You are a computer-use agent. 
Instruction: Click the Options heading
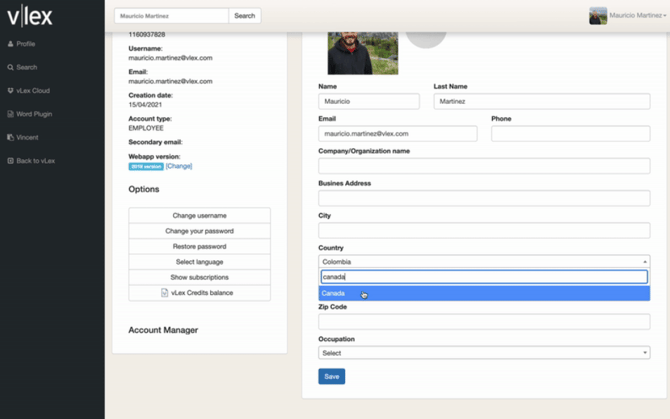click(x=144, y=189)
